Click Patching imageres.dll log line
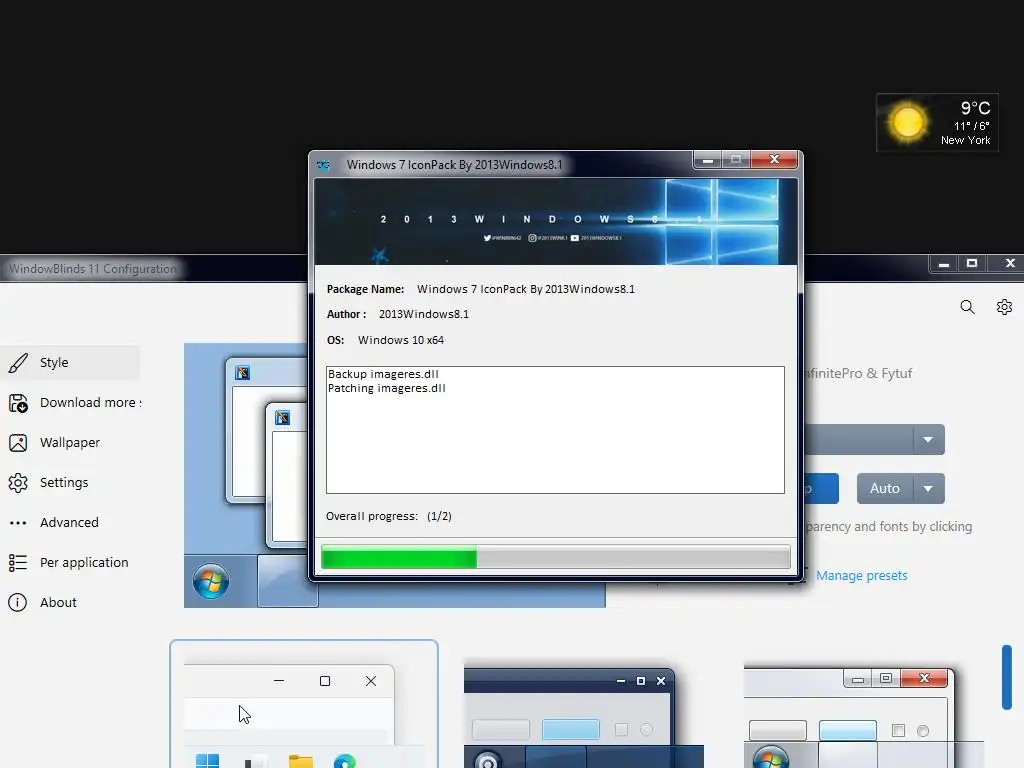This screenshot has width=1024, height=768. tap(387, 388)
